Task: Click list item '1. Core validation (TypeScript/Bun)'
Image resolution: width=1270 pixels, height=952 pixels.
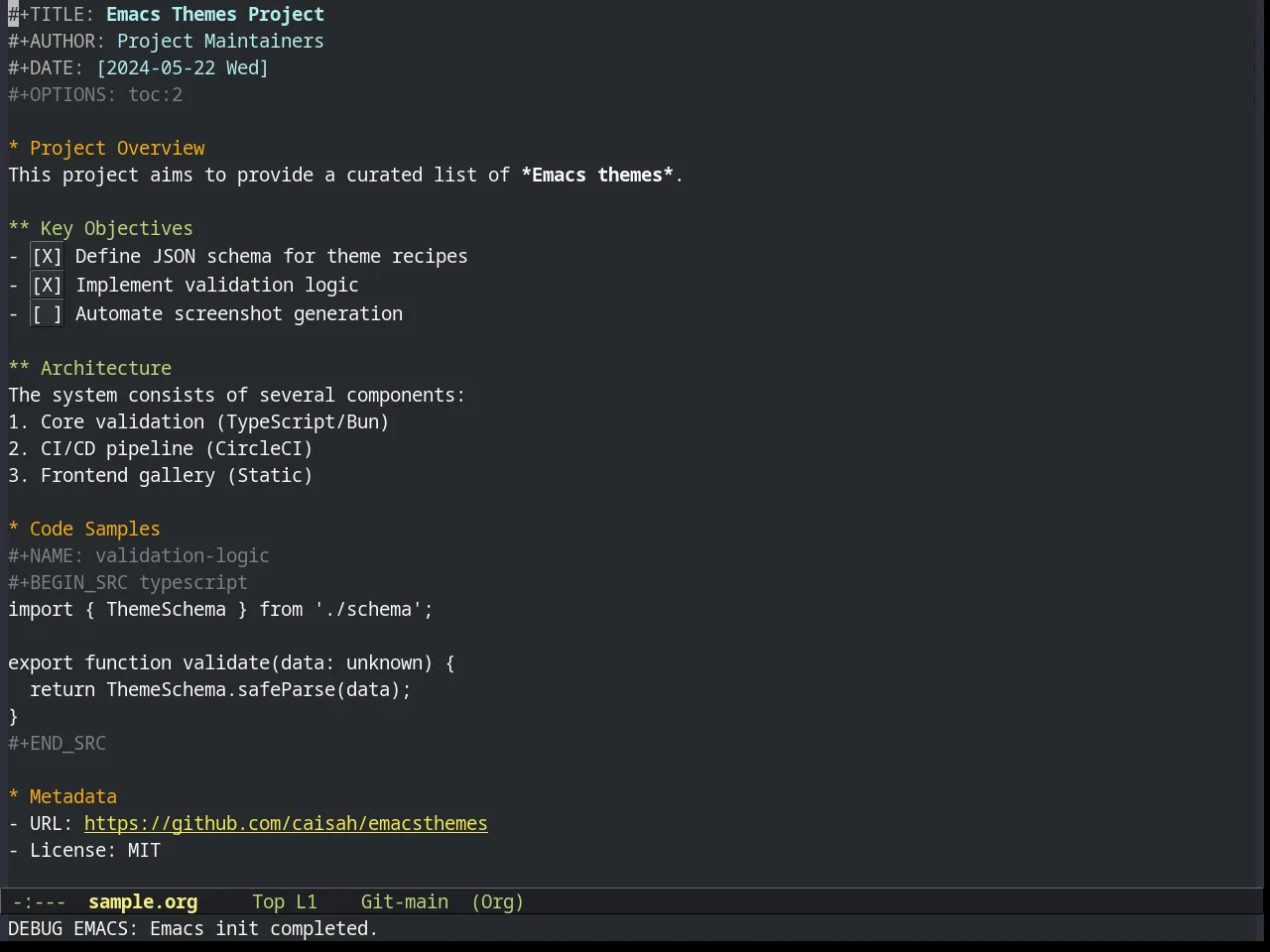Action: [x=198, y=421]
